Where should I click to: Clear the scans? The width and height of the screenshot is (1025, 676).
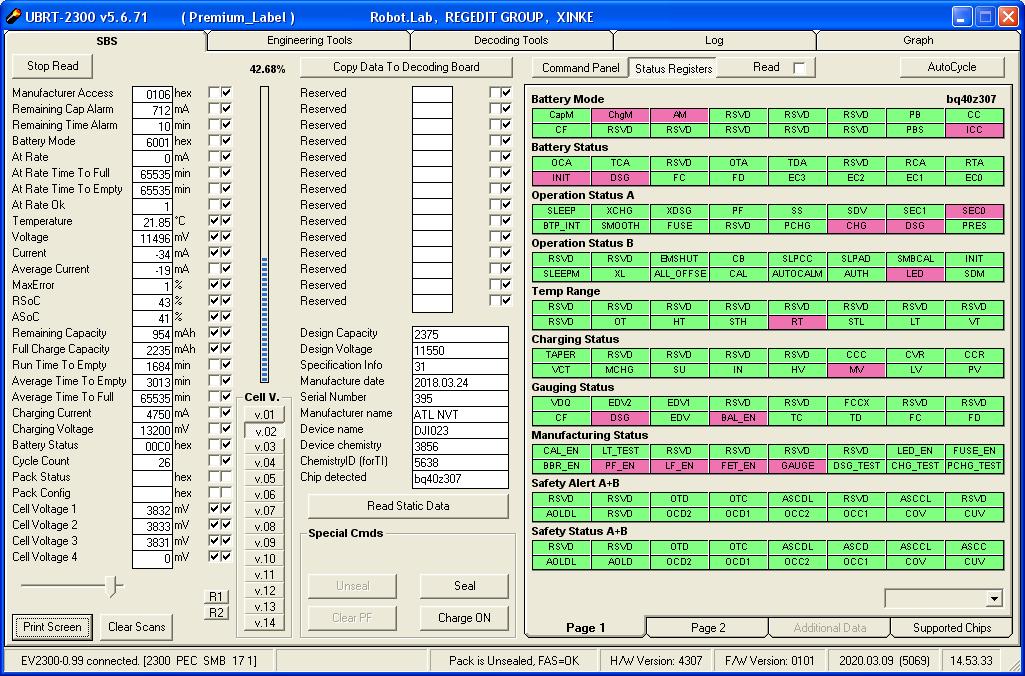(137, 627)
